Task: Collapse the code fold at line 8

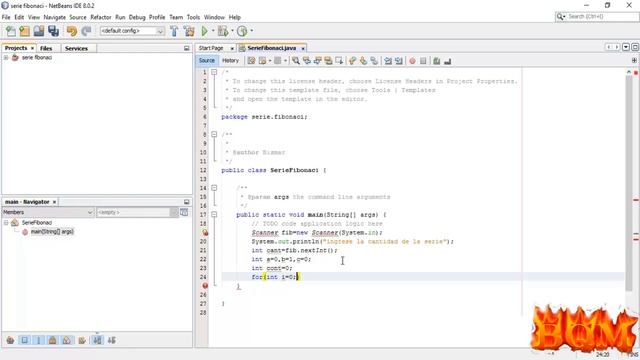Action: coord(214,134)
